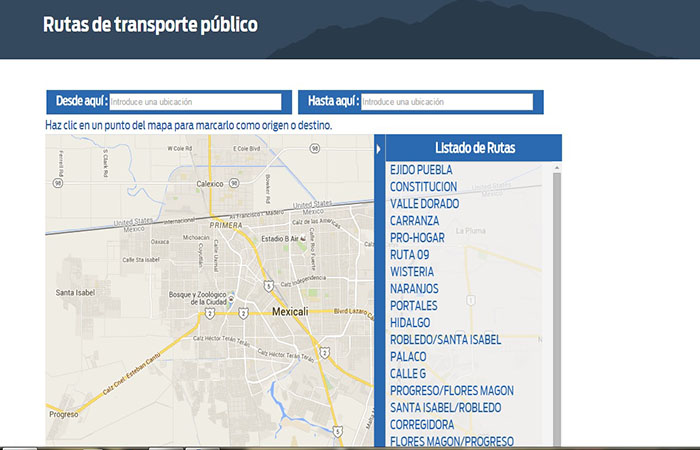The height and width of the screenshot is (450, 700).
Task: Click the Estadio B Air stadium icon on map
Action: coord(303,238)
